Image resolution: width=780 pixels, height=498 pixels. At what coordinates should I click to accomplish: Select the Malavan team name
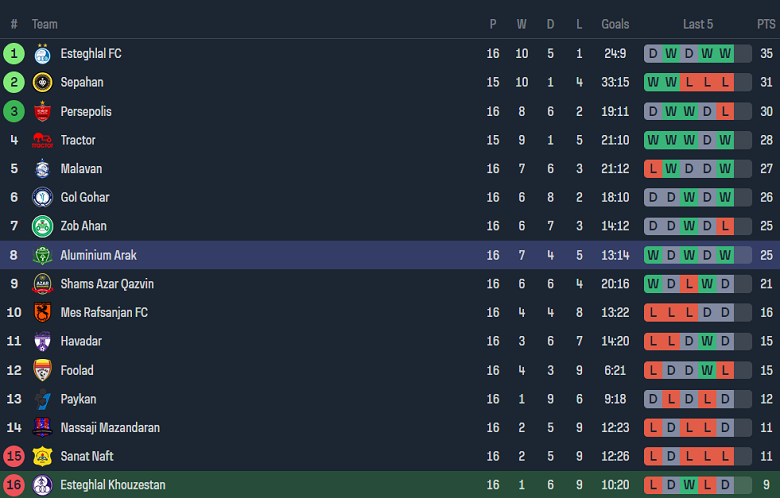pos(81,169)
